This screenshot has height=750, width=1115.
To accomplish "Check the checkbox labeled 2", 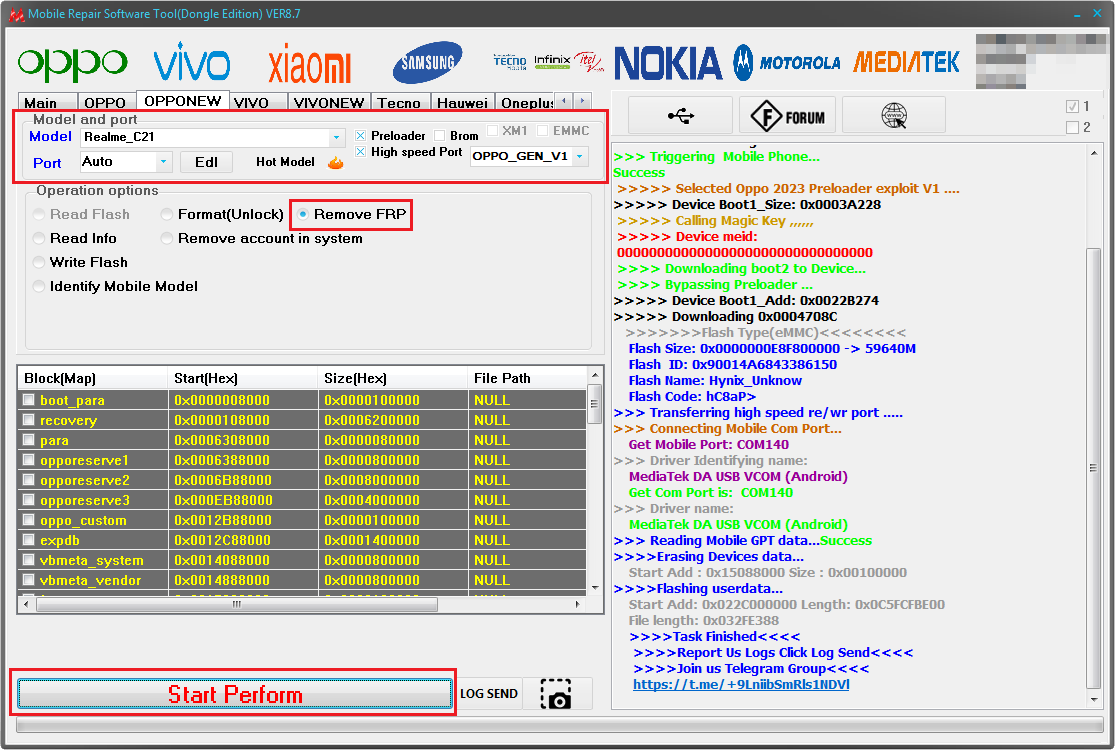I will (x=1072, y=127).
